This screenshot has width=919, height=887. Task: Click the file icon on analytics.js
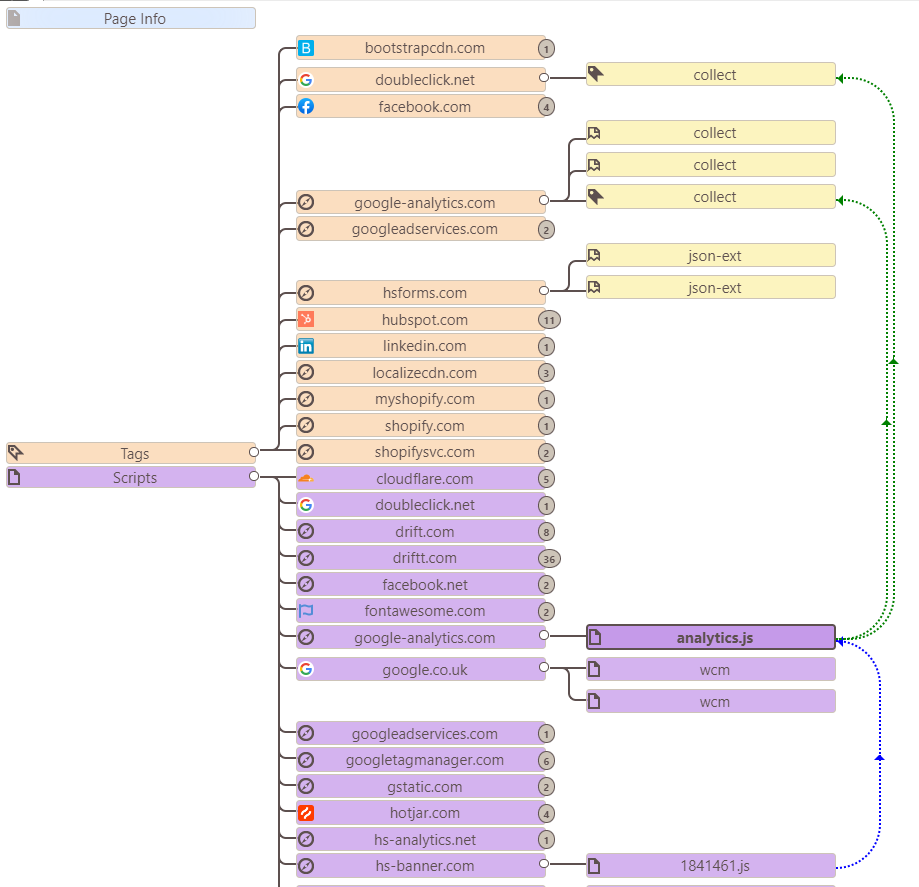(595, 637)
